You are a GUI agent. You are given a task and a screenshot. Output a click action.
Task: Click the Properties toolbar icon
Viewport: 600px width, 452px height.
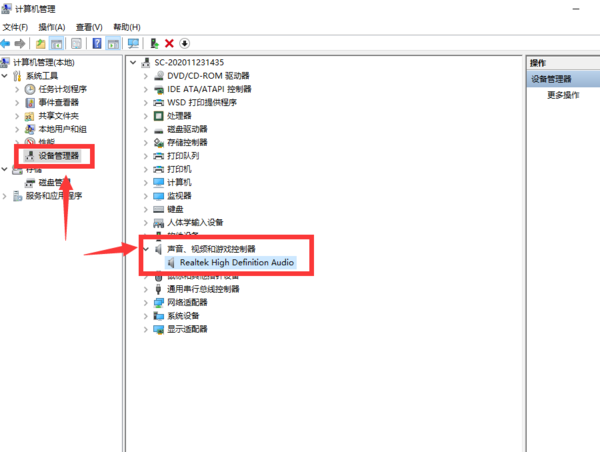[77, 44]
